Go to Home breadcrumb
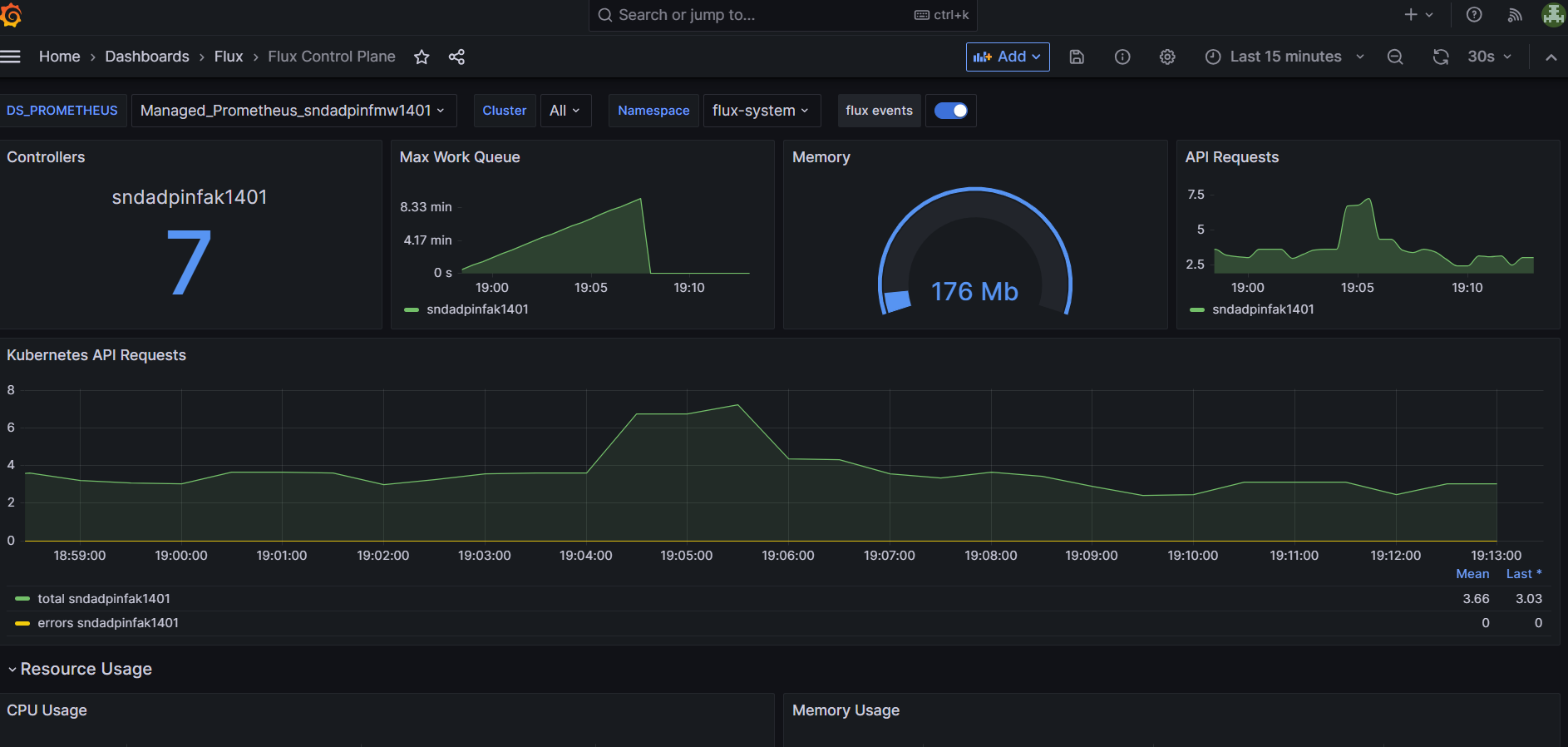 [x=60, y=57]
